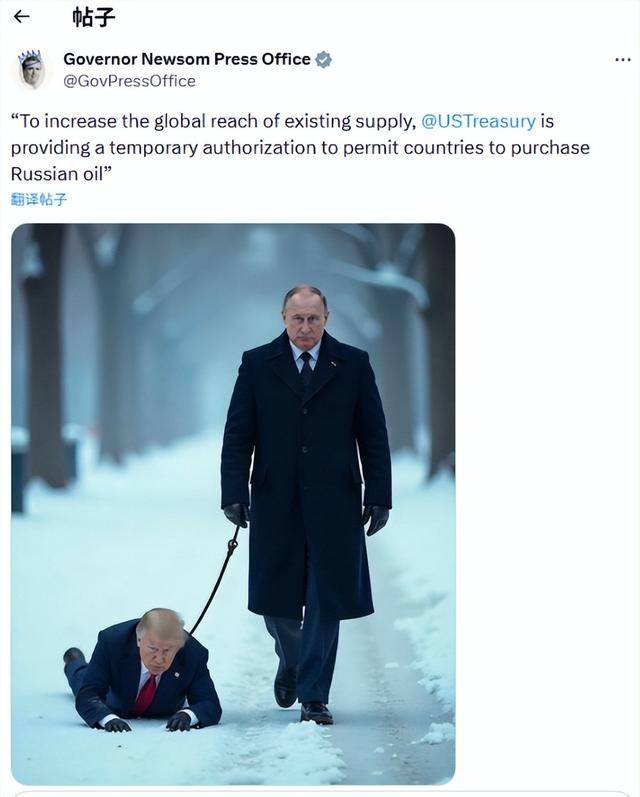Go back using the left arrow
The width and height of the screenshot is (640, 797).
pos(21,16)
